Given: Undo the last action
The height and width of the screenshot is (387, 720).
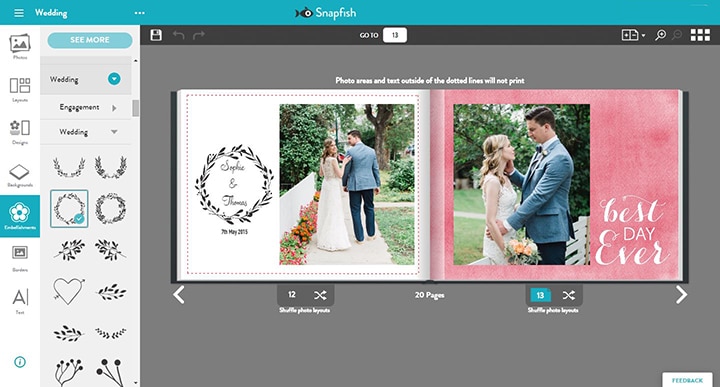Looking at the screenshot, I should (x=178, y=35).
